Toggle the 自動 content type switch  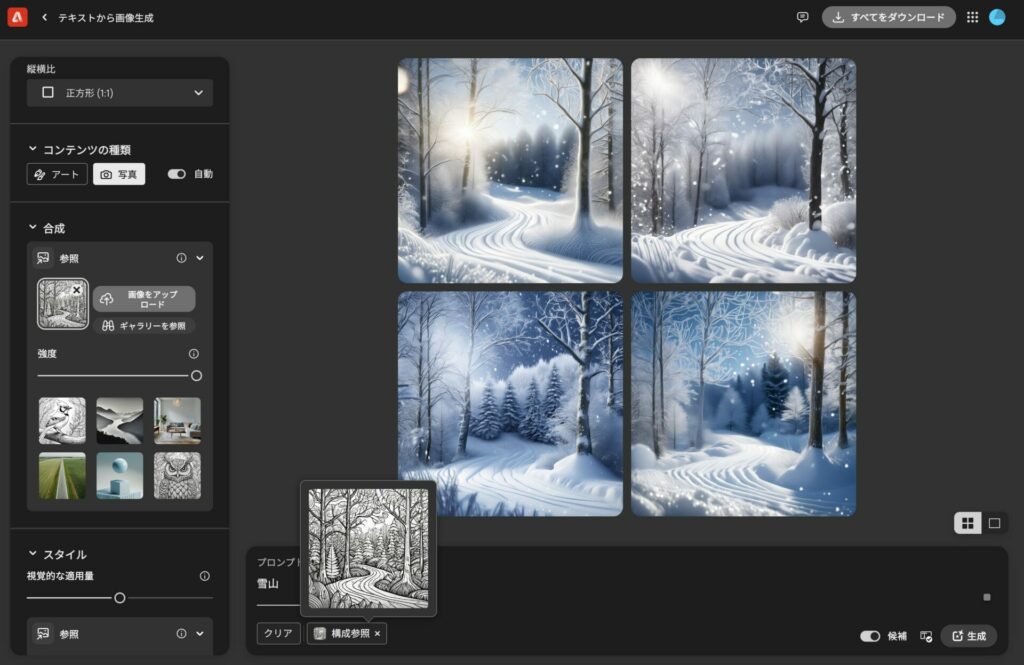pyautogui.click(x=177, y=174)
